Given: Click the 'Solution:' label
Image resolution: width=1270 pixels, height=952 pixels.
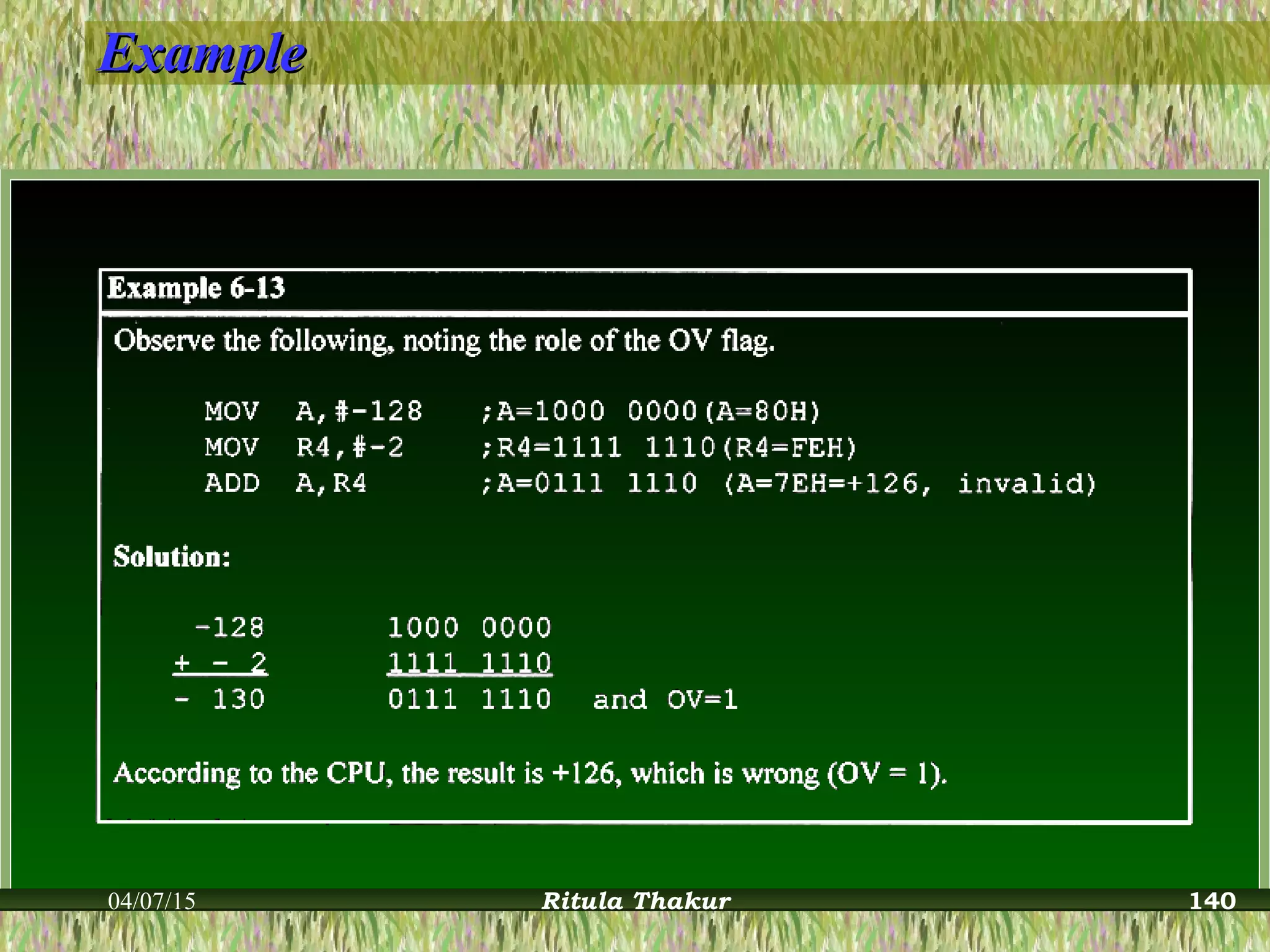Looking at the screenshot, I should 172,557.
